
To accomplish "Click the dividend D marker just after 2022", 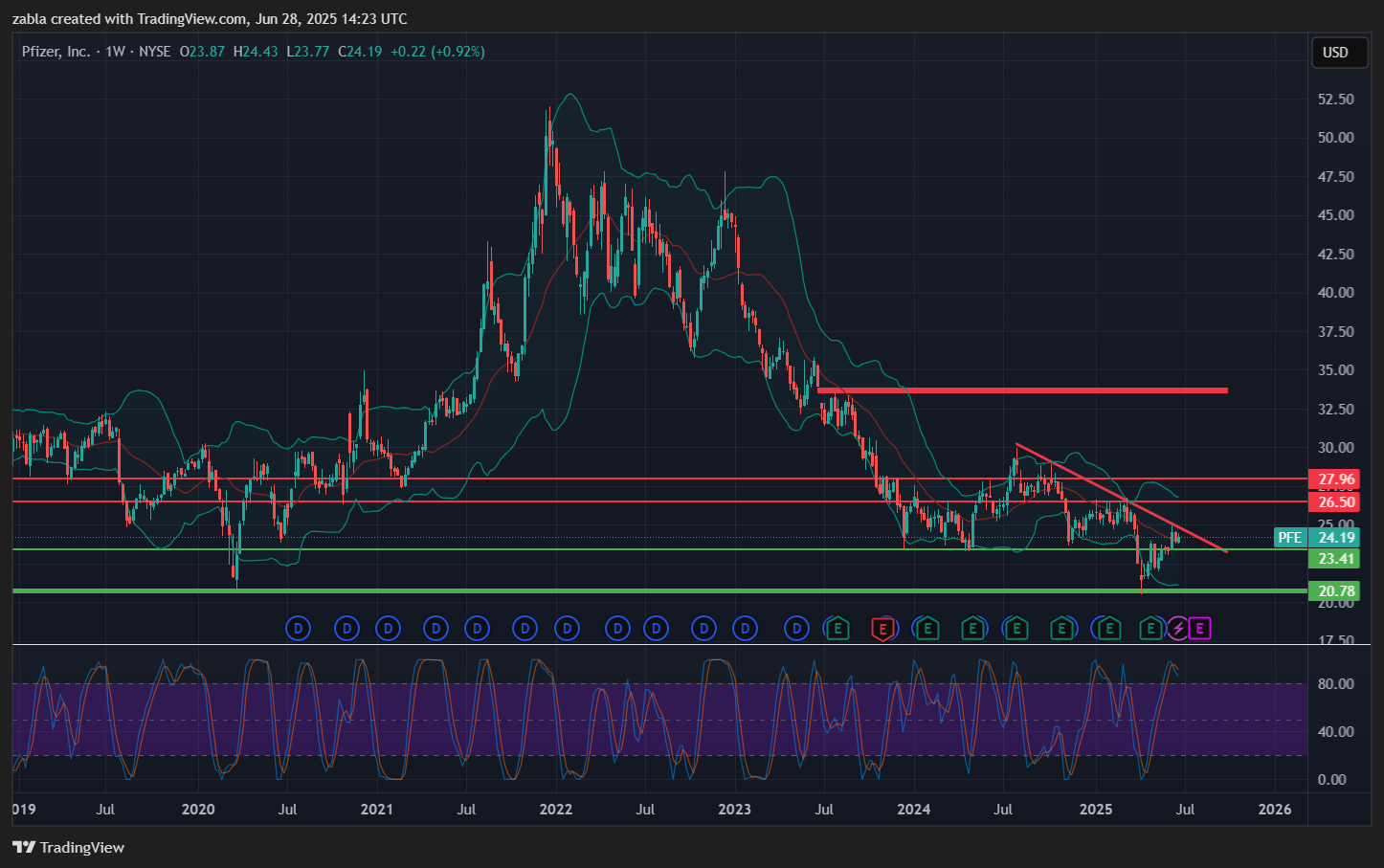I will tap(568, 629).
